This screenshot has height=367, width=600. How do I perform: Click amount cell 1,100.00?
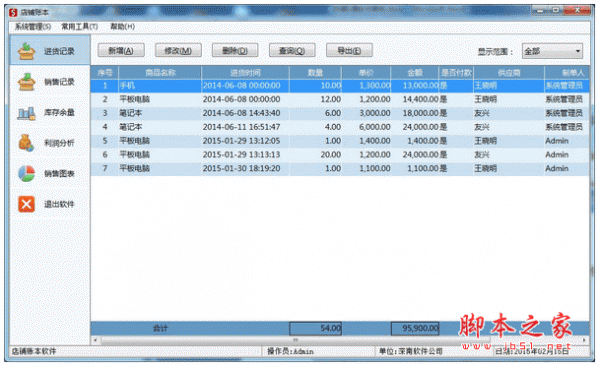[422, 168]
